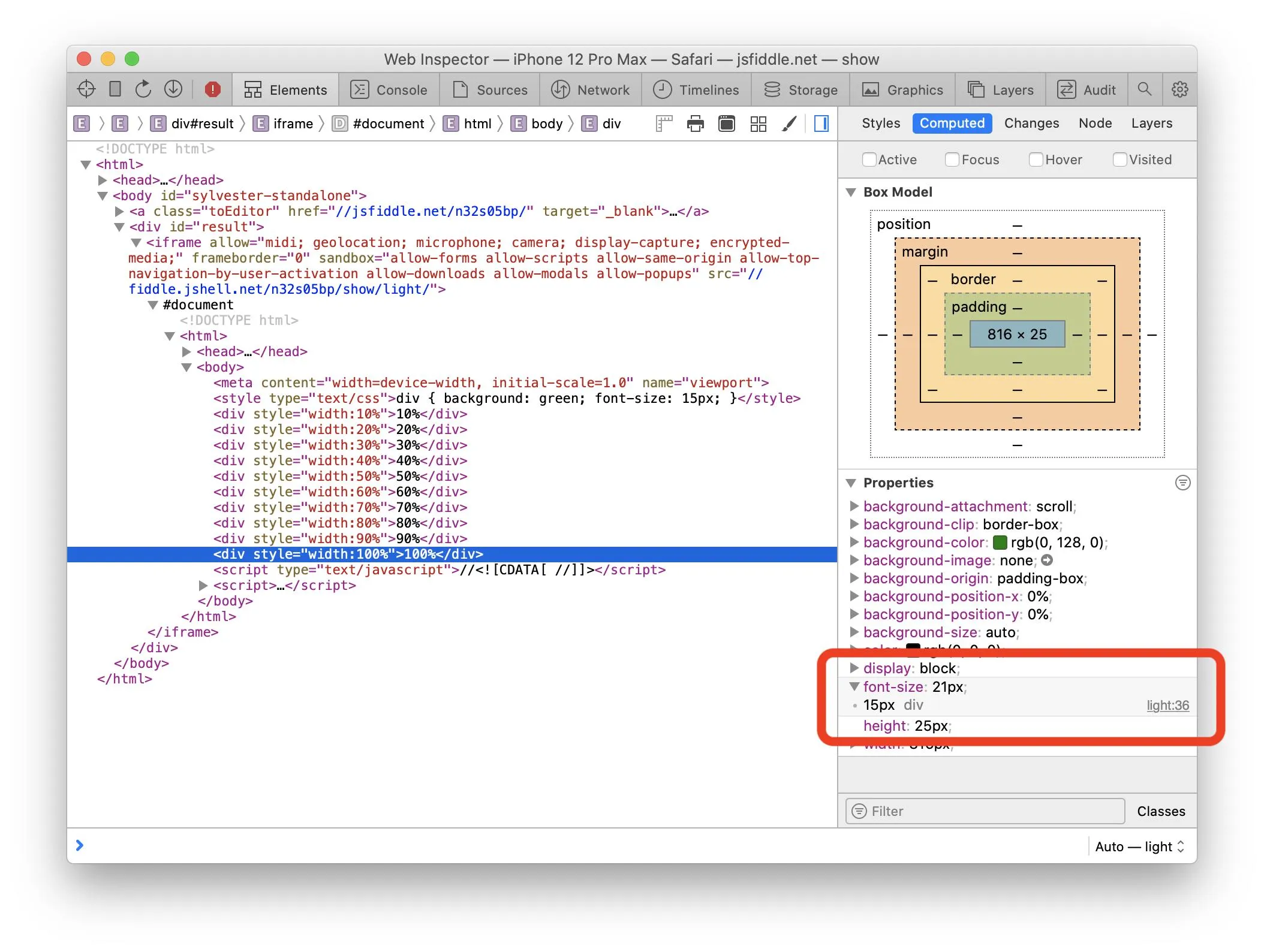Image resolution: width=1264 pixels, height=952 pixels.
Task: Click the search magnifier icon
Action: [x=1145, y=89]
